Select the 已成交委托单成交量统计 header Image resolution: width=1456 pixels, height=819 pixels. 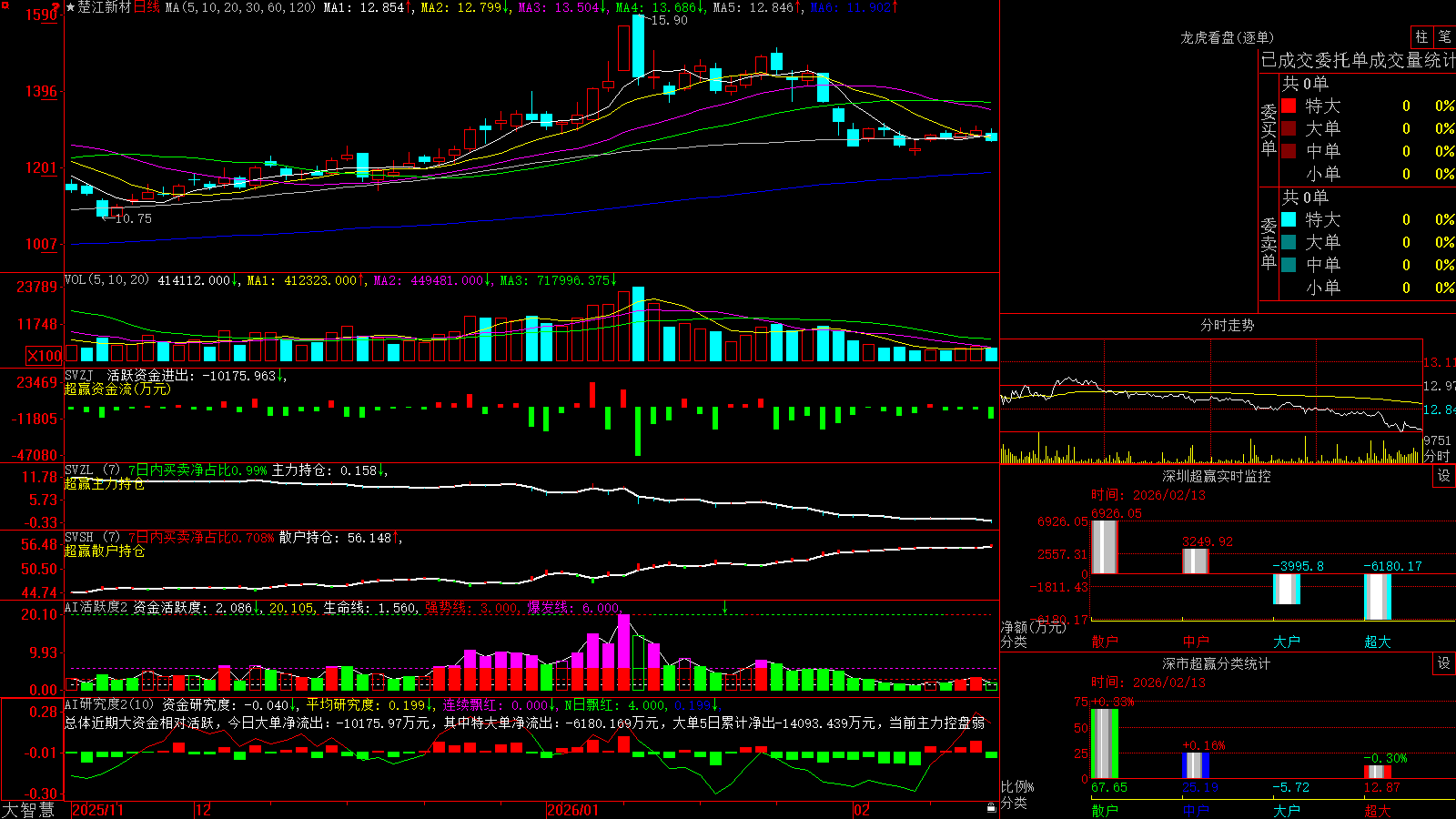pos(1358,60)
